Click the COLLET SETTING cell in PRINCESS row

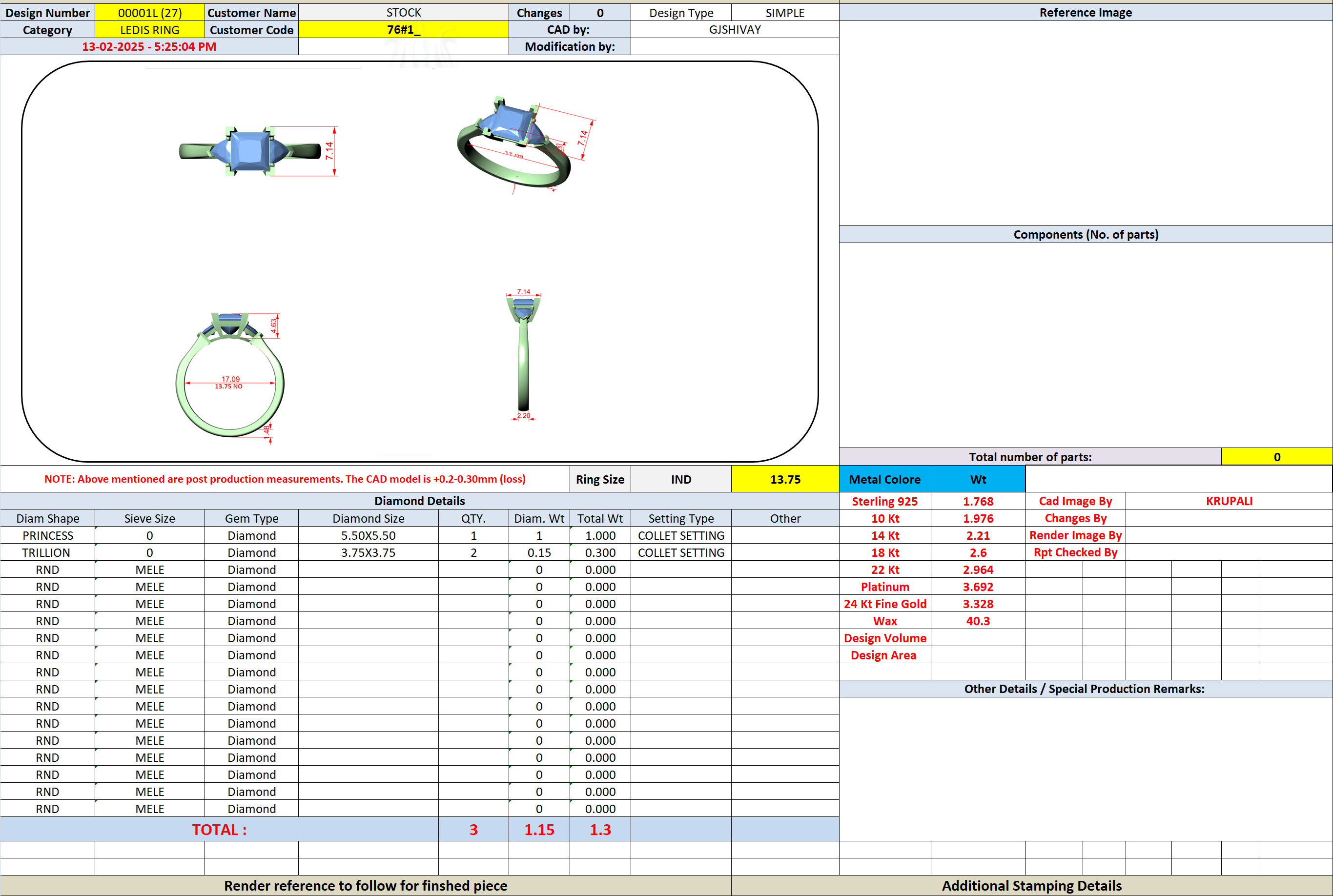(681, 535)
